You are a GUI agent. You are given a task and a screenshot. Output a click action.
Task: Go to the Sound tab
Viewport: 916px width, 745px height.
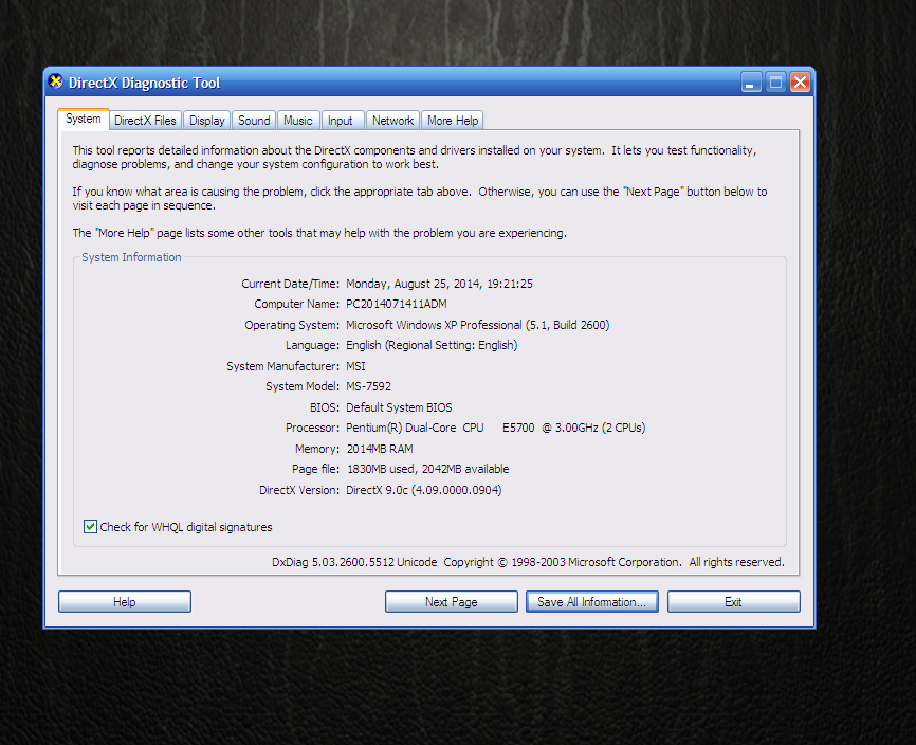click(254, 121)
